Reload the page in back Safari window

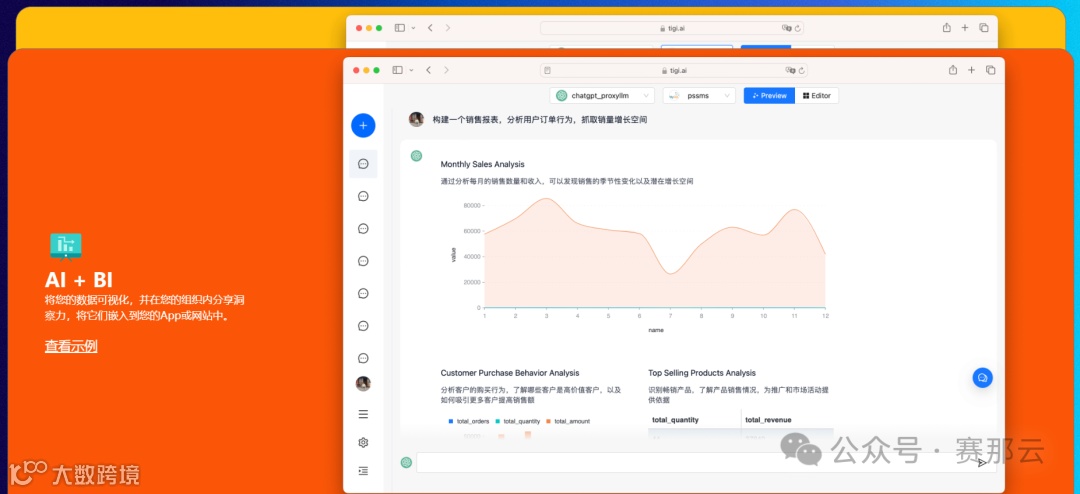(x=798, y=28)
